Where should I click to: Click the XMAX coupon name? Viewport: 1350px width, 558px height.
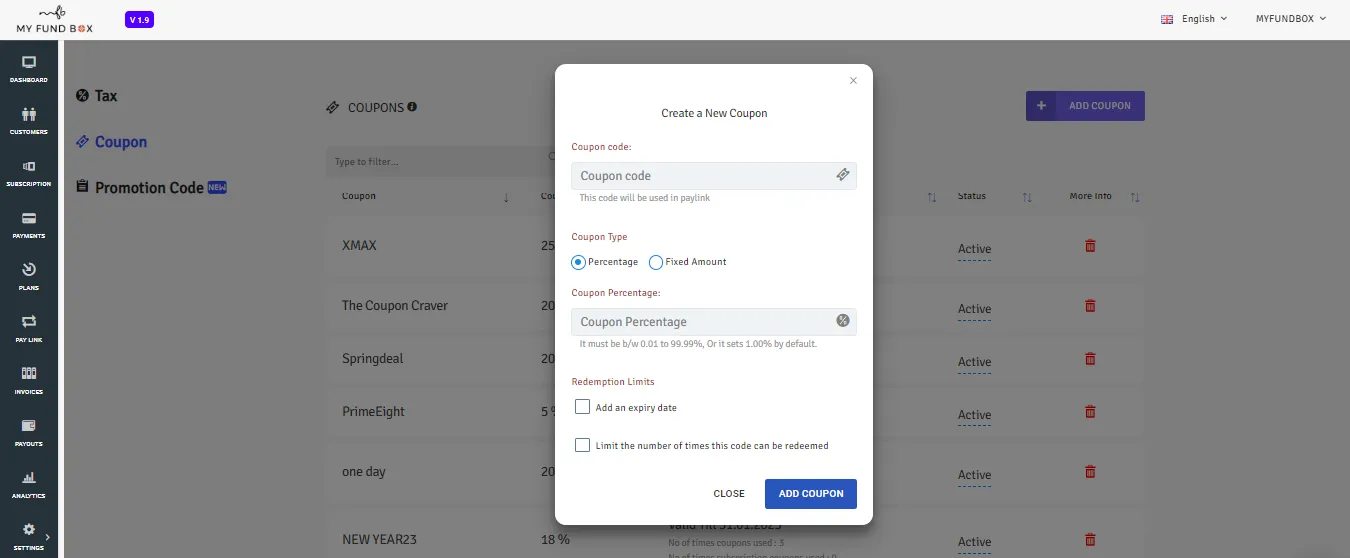pos(359,246)
